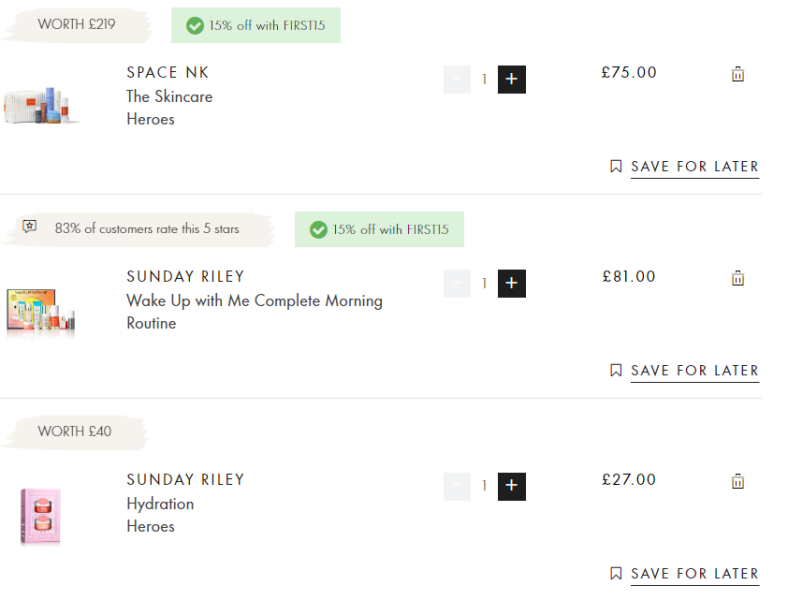Save Wake Up with Me for later
The width and height of the screenshot is (788, 600).
694,370
